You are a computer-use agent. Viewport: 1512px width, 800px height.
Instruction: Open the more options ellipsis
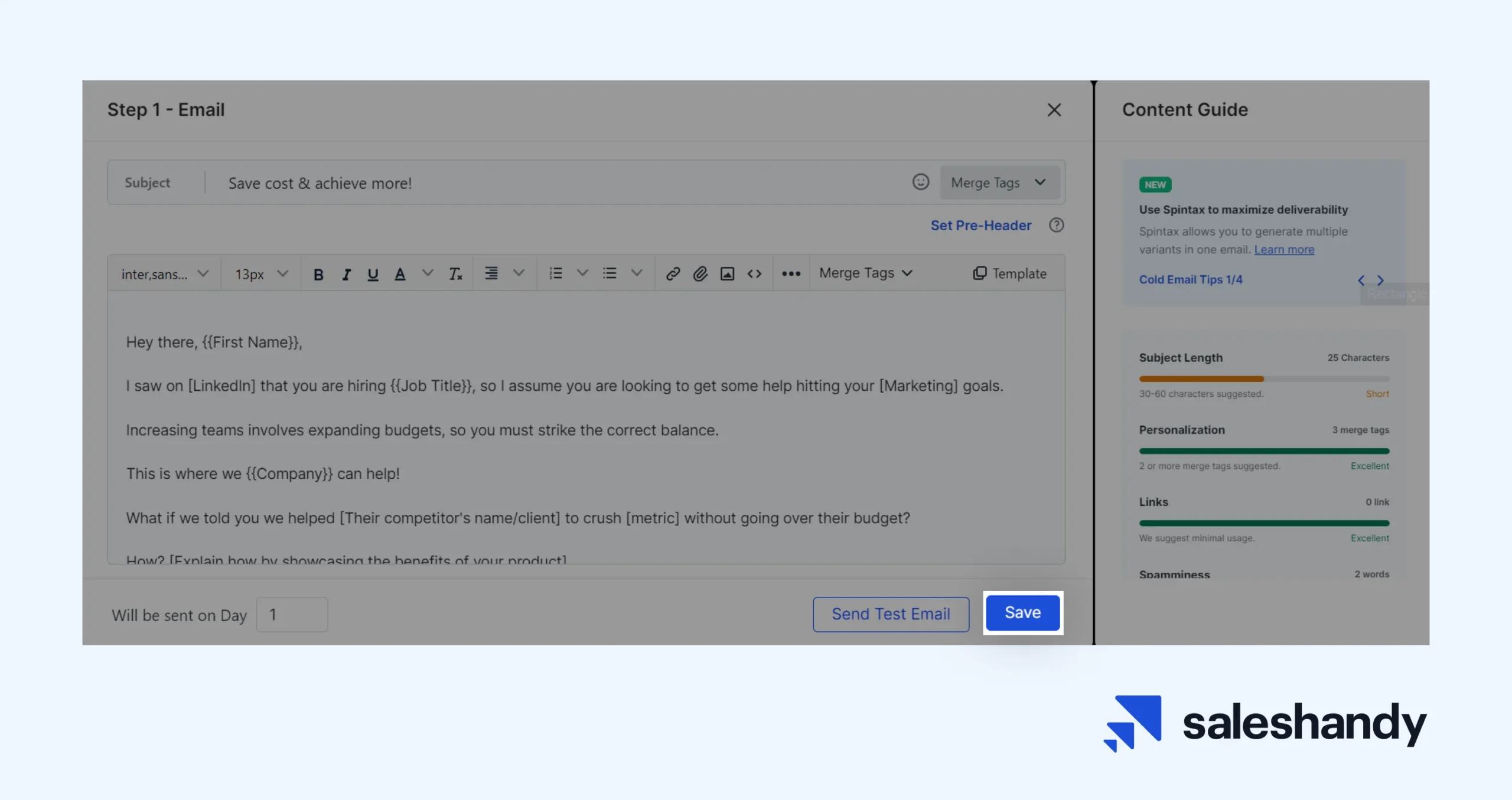coord(791,273)
